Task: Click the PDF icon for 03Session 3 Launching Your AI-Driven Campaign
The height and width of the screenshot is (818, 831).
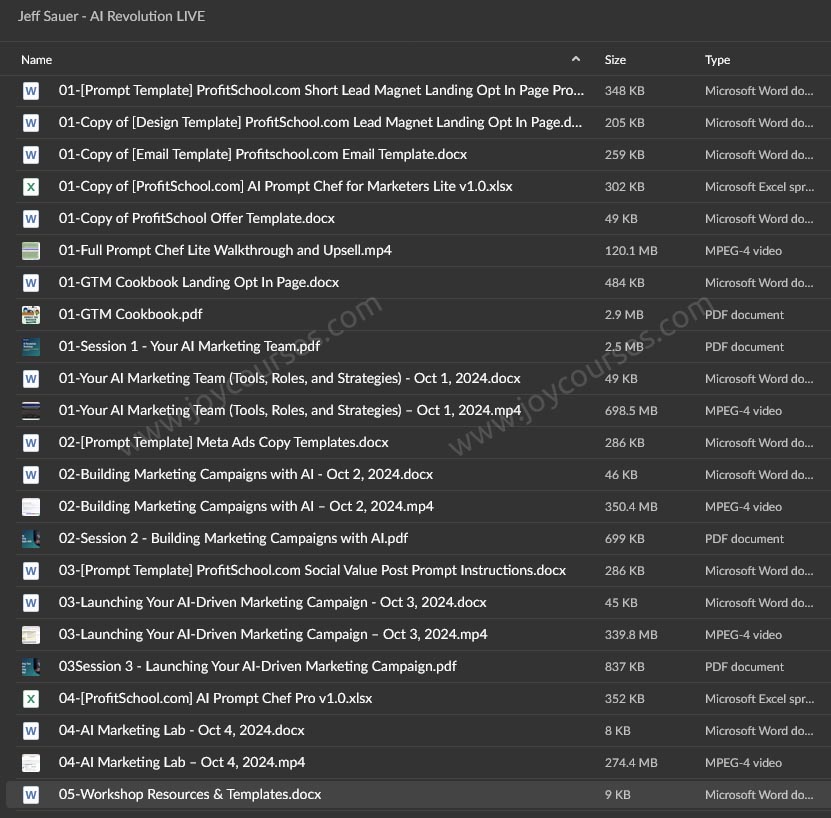Action: coord(31,666)
